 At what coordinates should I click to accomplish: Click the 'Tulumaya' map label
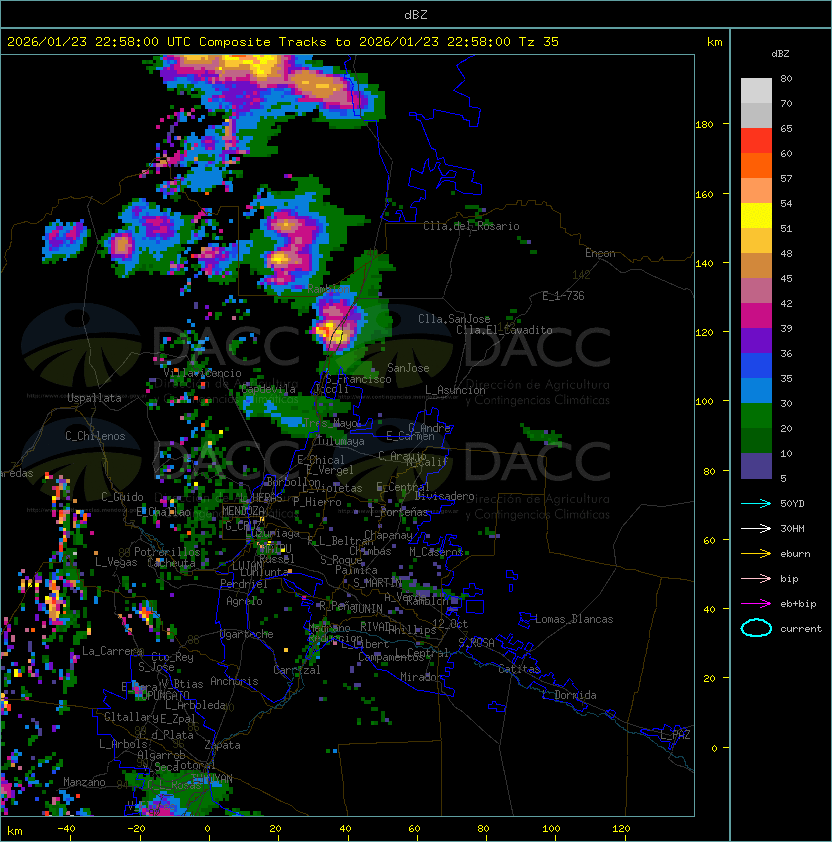coord(341,441)
